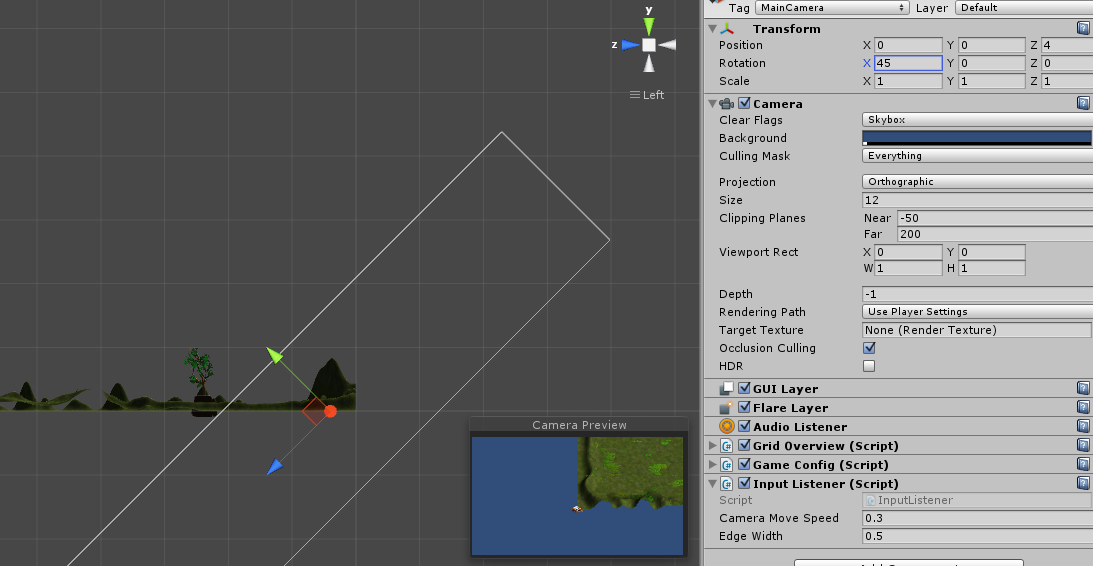Disable the GUI Layer component
Image resolution: width=1093 pixels, height=566 pixels.
[x=744, y=388]
